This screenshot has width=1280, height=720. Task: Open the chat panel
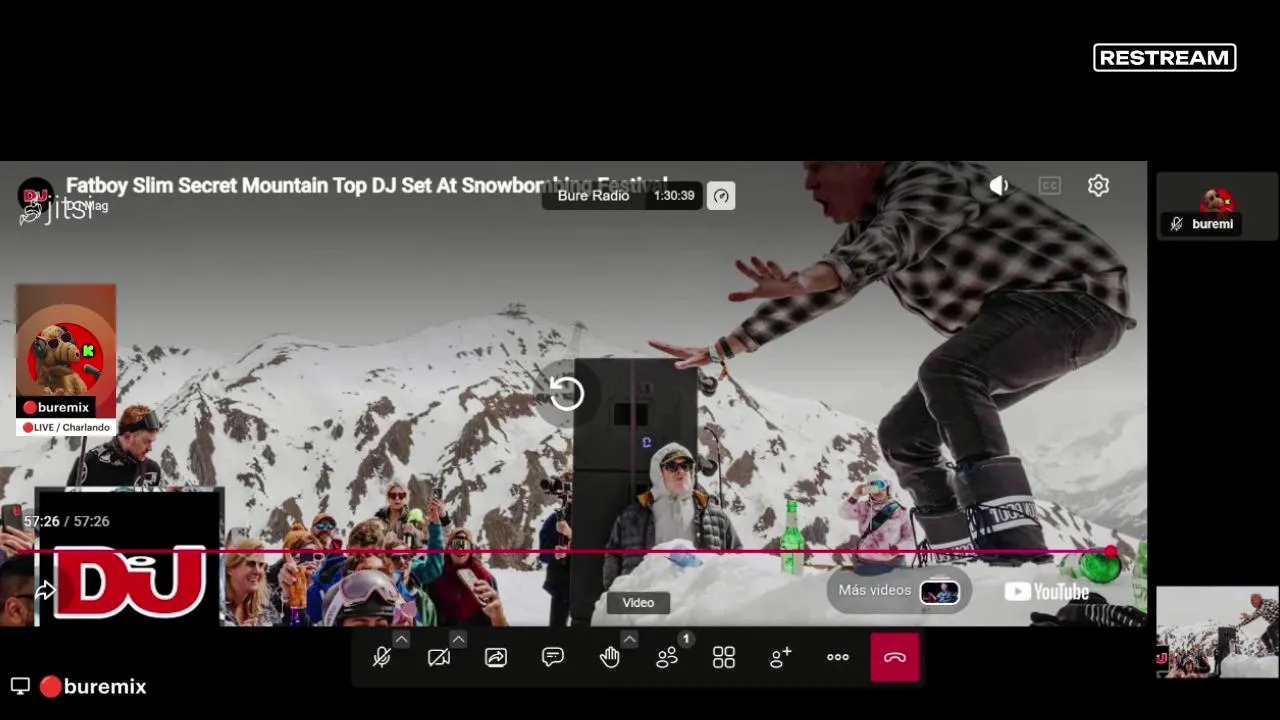point(553,657)
